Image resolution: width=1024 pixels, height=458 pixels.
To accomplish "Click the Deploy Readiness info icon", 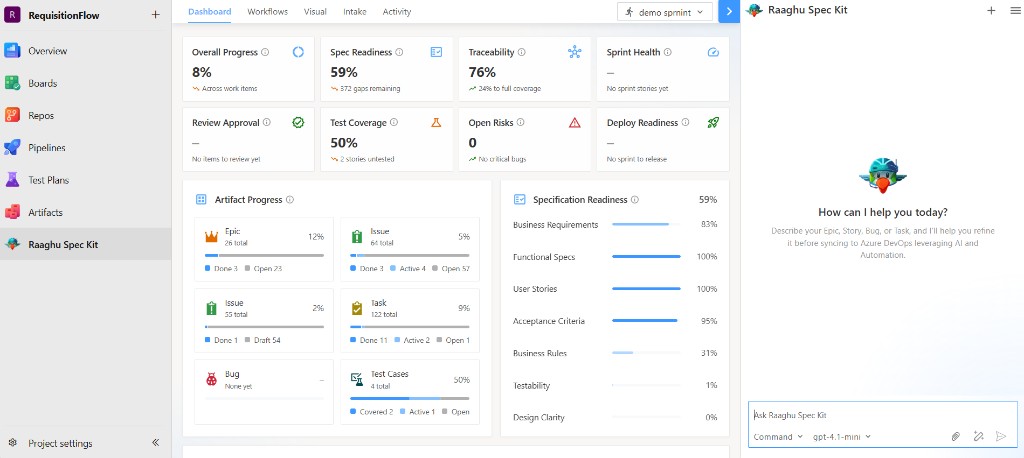I will [x=685, y=122].
